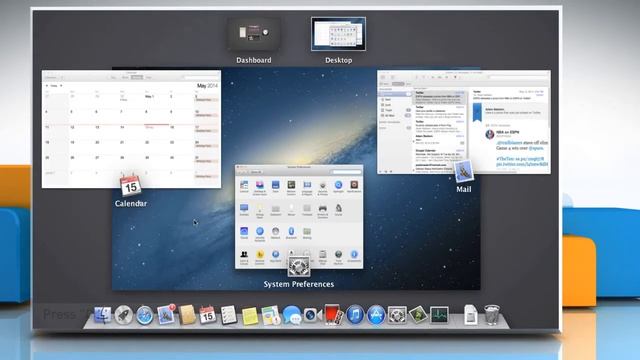Launch Launchpad rocket icon in Dock
The image size is (640, 360).
[123, 315]
